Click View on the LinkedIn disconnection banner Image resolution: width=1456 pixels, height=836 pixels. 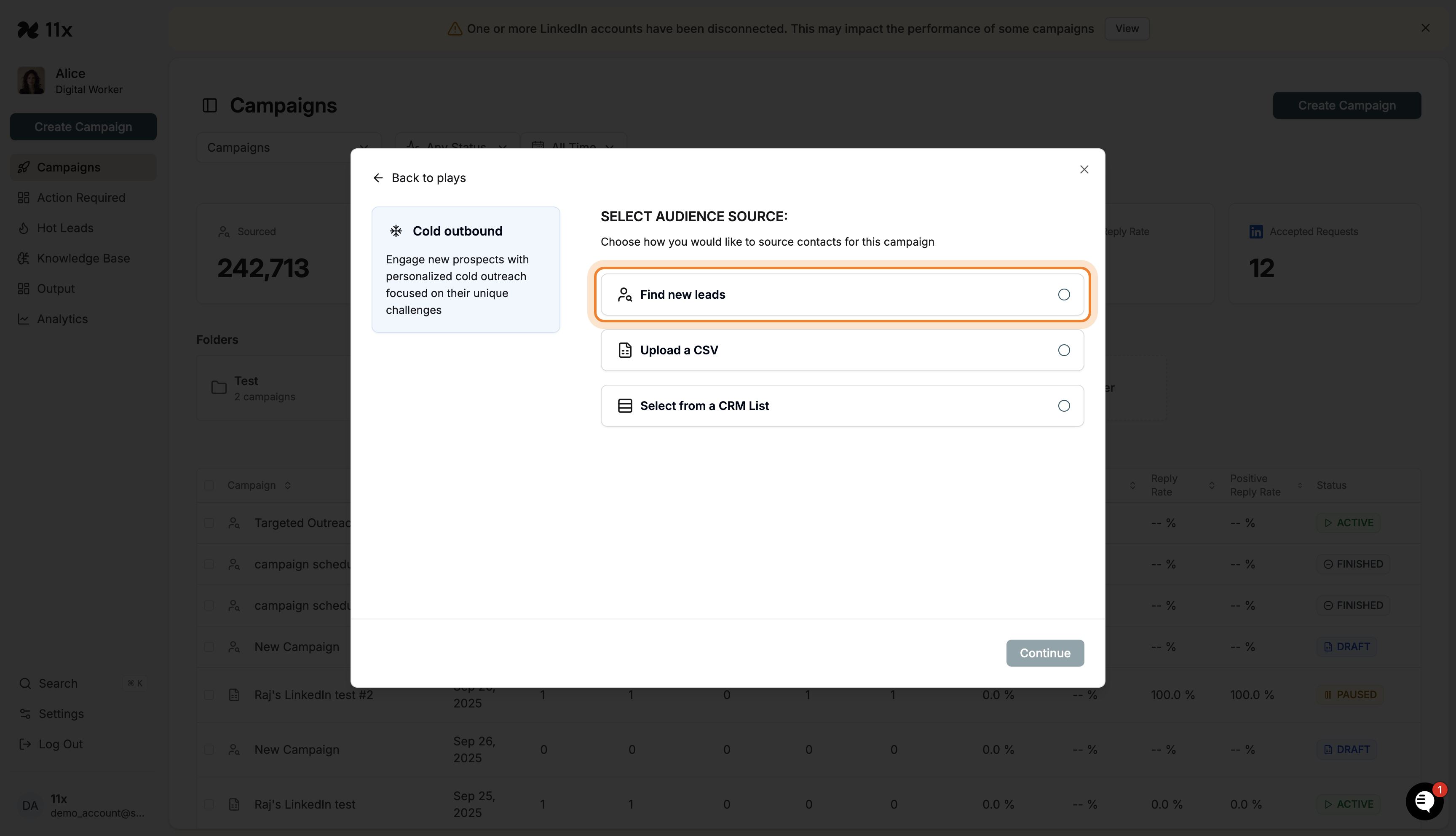coord(1127,28)
